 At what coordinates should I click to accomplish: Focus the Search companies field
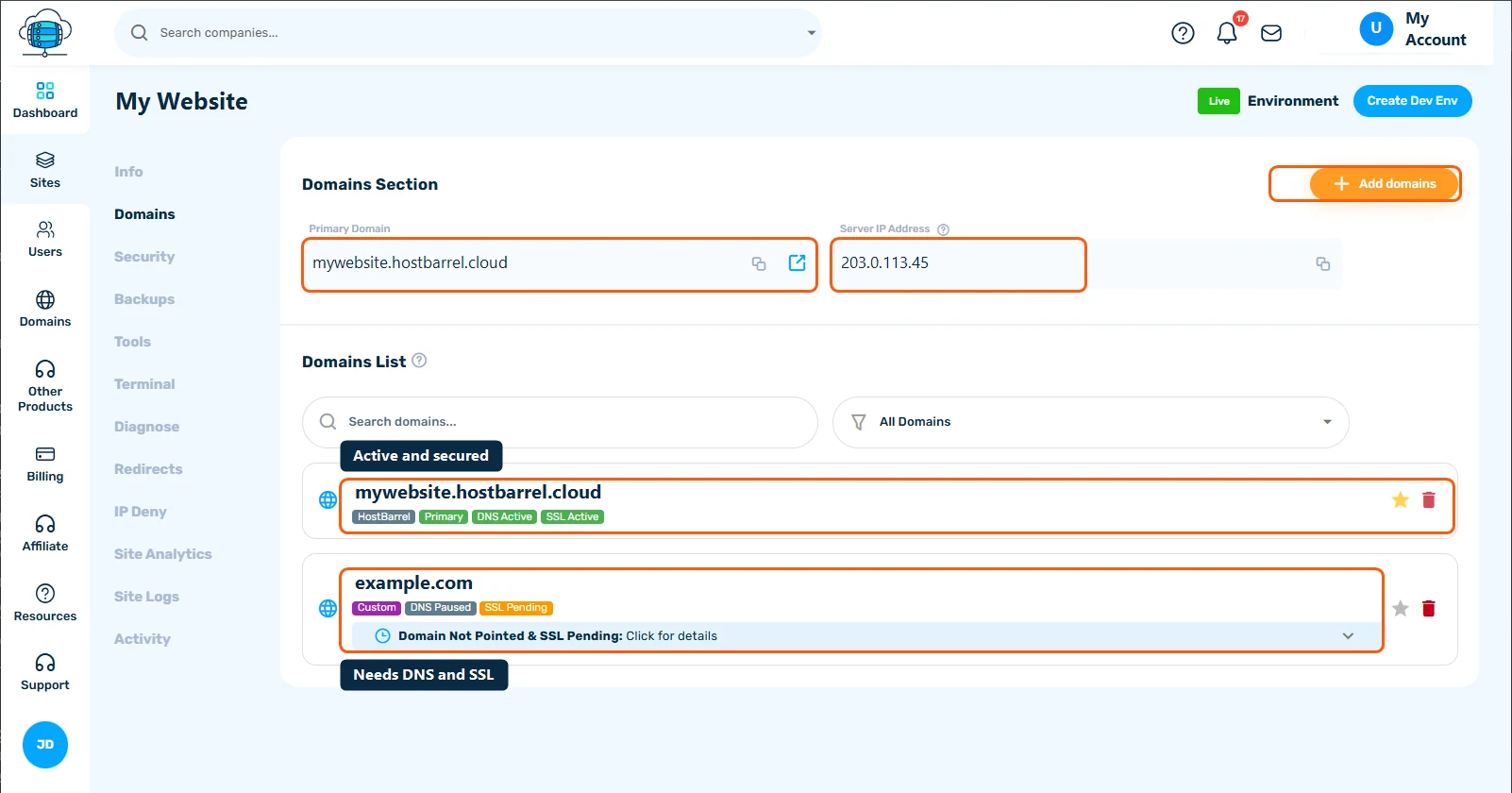[x=467, y=33]
